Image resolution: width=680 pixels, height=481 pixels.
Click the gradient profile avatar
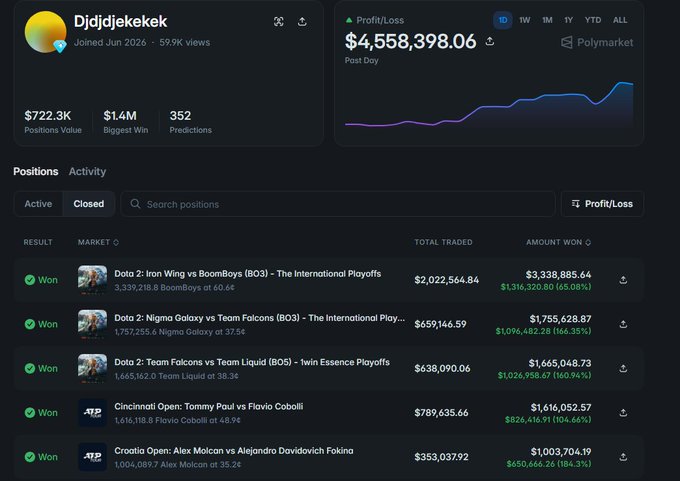click(x=45, y=32)
